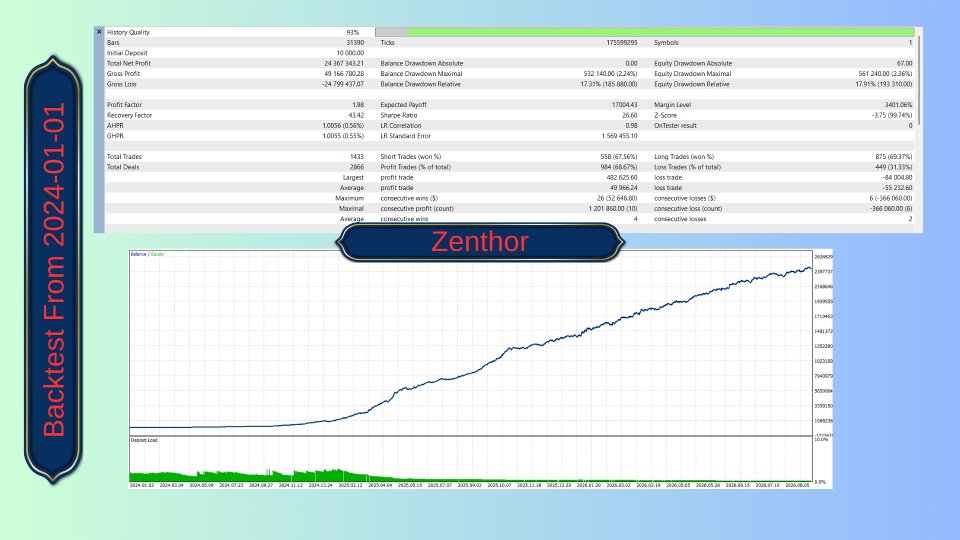Click the 'Deposit Load' chart label
Screen dimensions: 960x540
(144, 440)
